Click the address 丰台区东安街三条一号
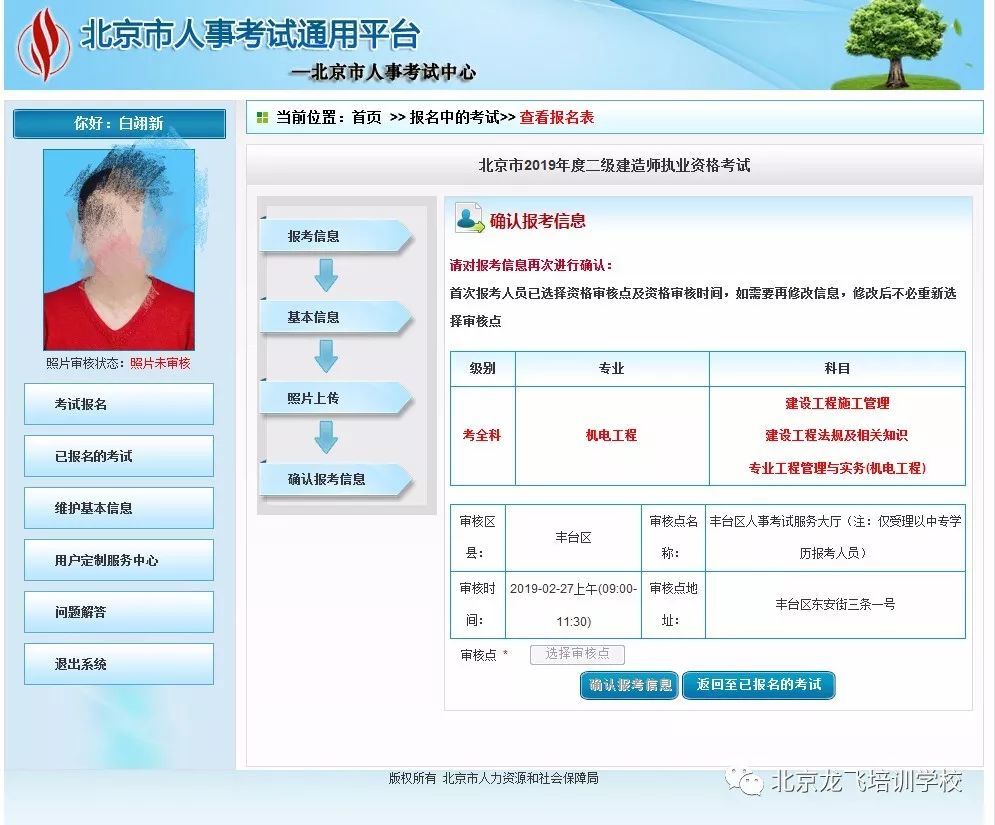995x825 pixels. click(835, 605)
